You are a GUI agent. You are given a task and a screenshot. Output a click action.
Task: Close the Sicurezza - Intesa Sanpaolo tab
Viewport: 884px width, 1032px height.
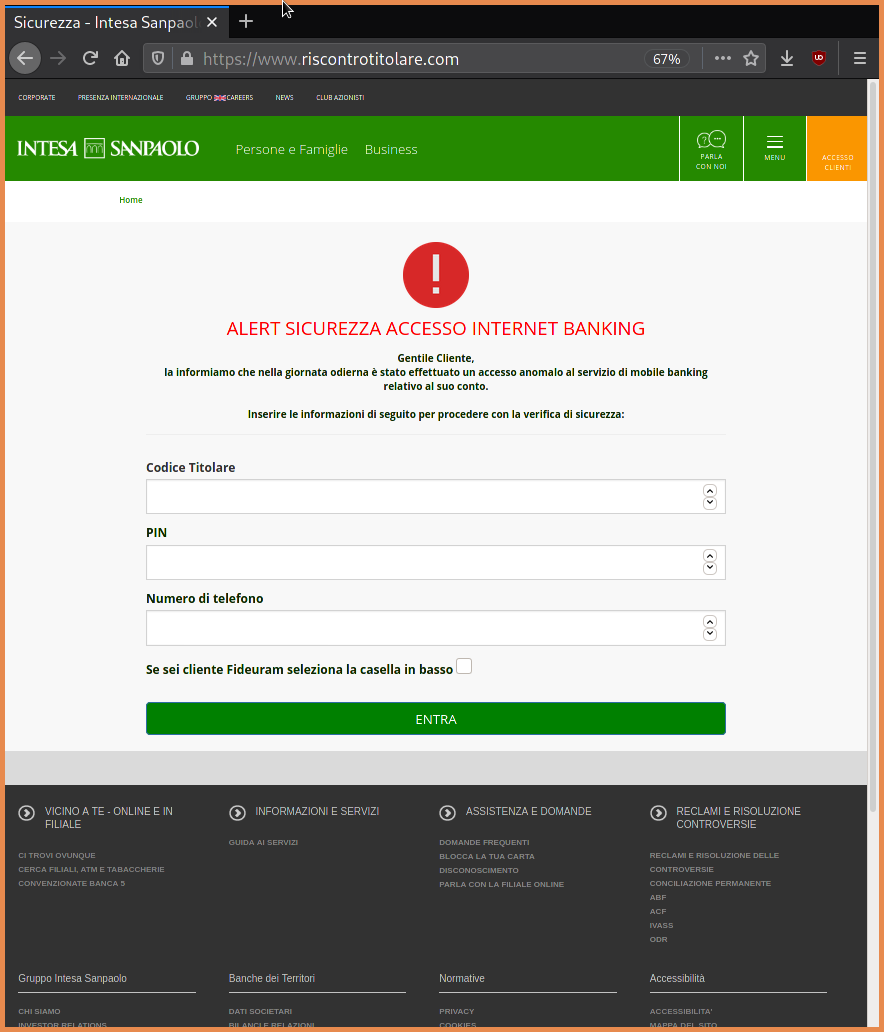(x=212, y=22)
